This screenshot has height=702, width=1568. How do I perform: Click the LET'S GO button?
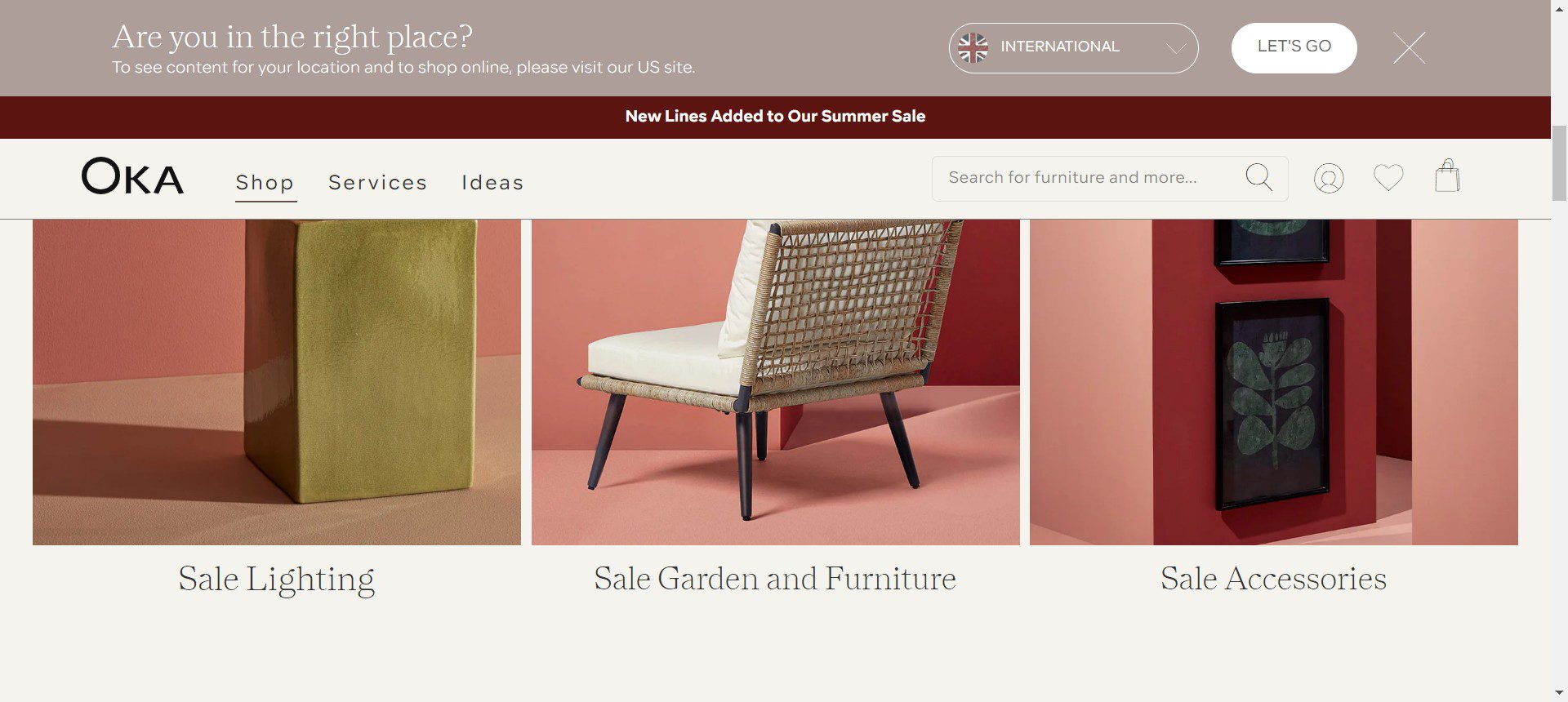pyautogui.click(x=1294, y=48)
